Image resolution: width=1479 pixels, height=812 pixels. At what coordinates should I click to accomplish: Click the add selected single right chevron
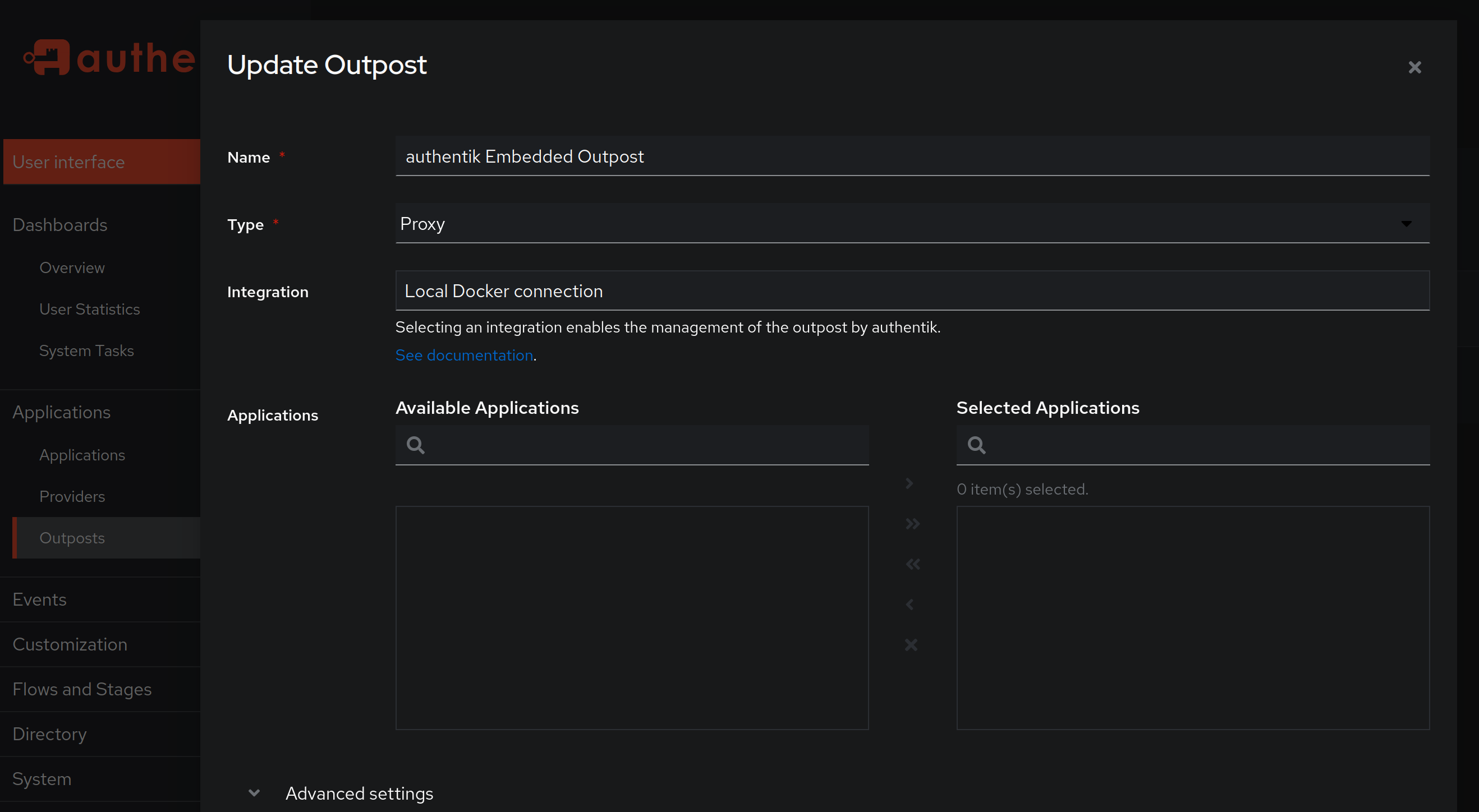pyautogui.click(x=910, y=483)
